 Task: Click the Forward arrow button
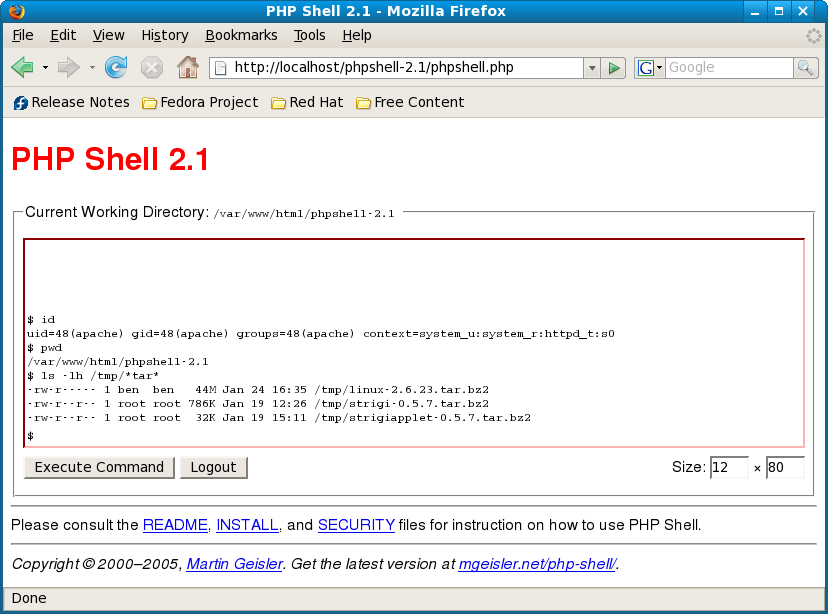(x=69, y=68)
